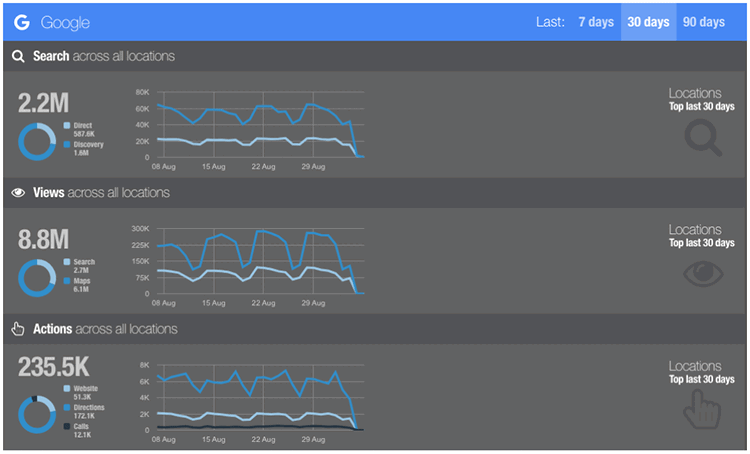Click the Search legend swatch under Views
The image size is (750, 454).
(67, 262)
